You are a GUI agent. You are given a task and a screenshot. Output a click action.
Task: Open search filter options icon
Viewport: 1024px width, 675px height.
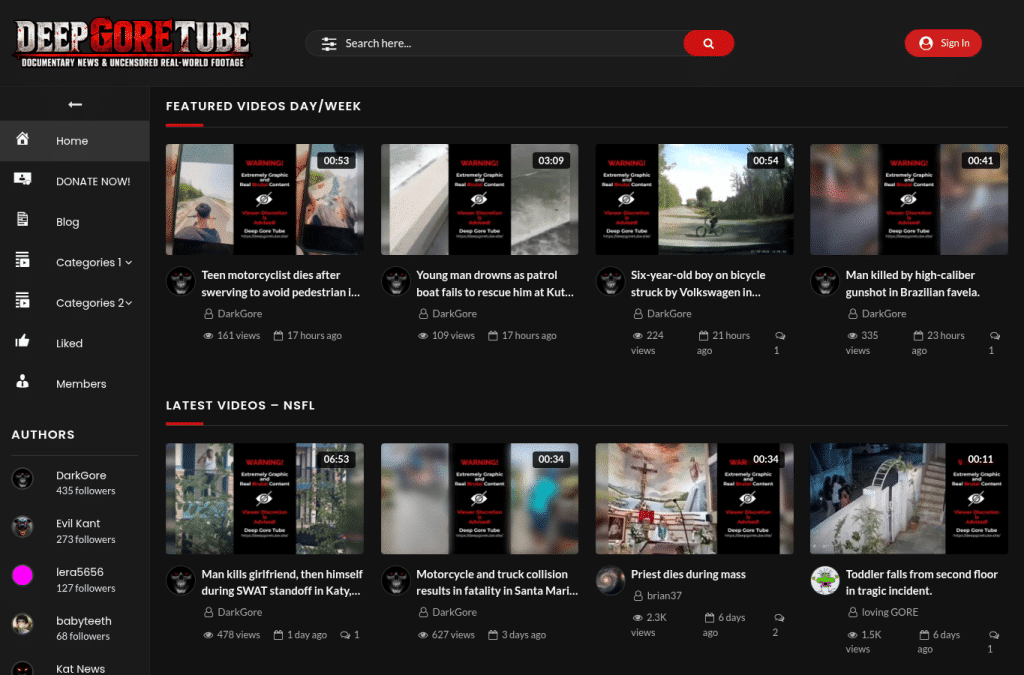[x=329, y=44]
